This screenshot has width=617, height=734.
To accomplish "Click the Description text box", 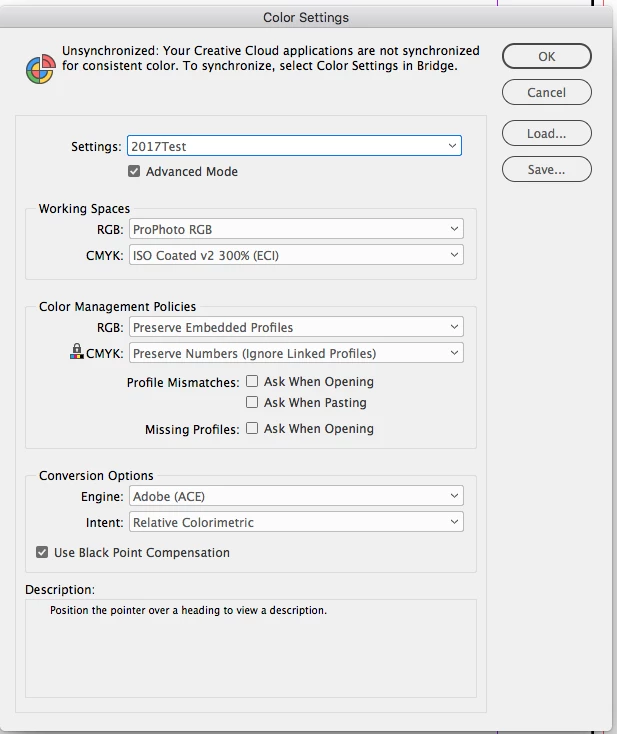I will point(251,648).
